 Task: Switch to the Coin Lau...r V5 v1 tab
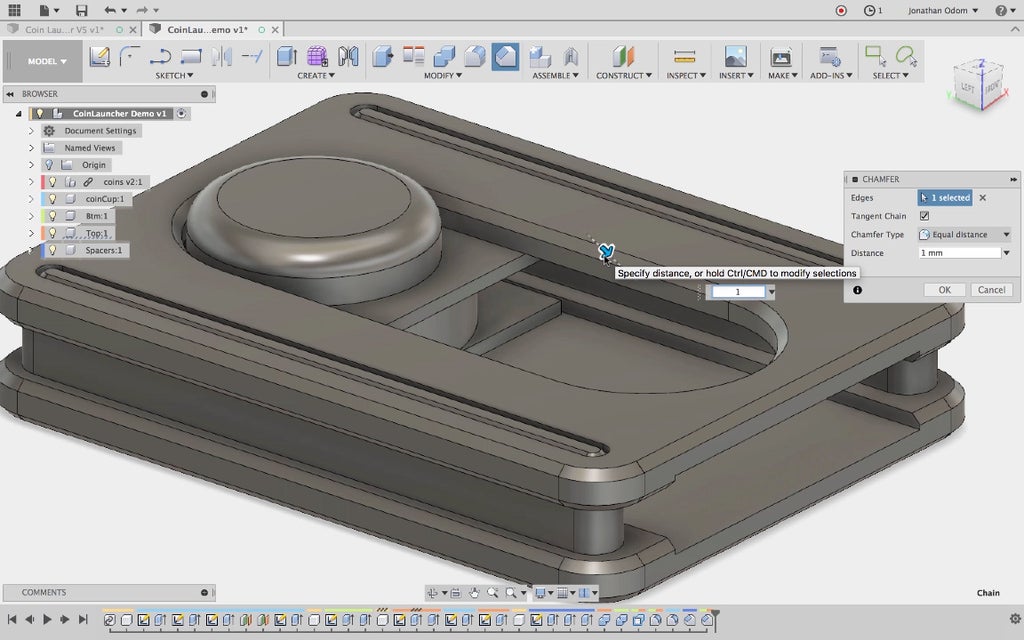64,29
